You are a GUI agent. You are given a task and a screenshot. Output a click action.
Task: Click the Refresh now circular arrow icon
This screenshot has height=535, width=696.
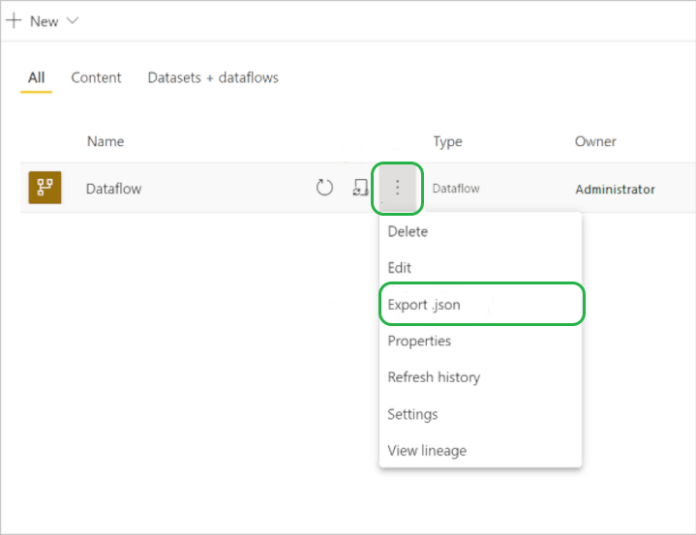tap(325, 188)
